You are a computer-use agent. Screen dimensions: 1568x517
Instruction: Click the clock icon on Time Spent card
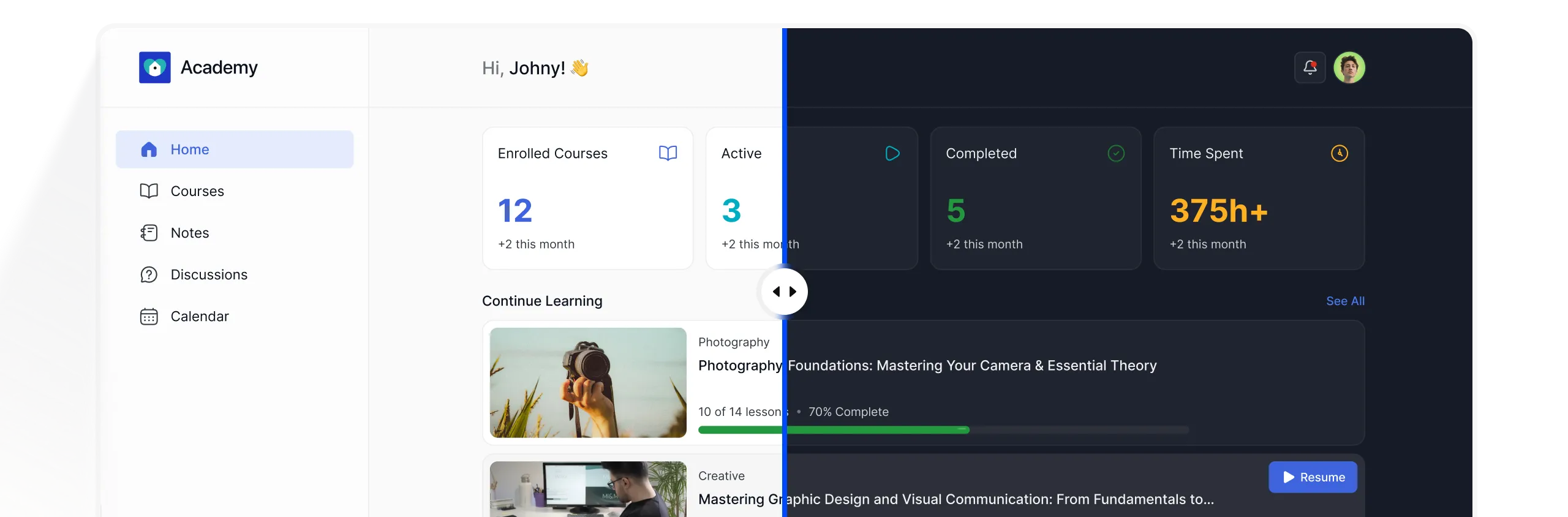(1340, 153)
